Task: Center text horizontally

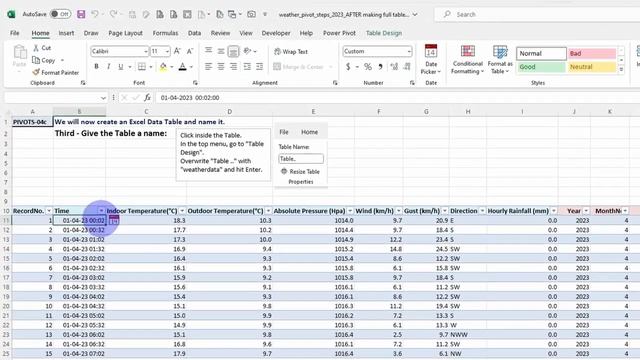Action: 221,67
